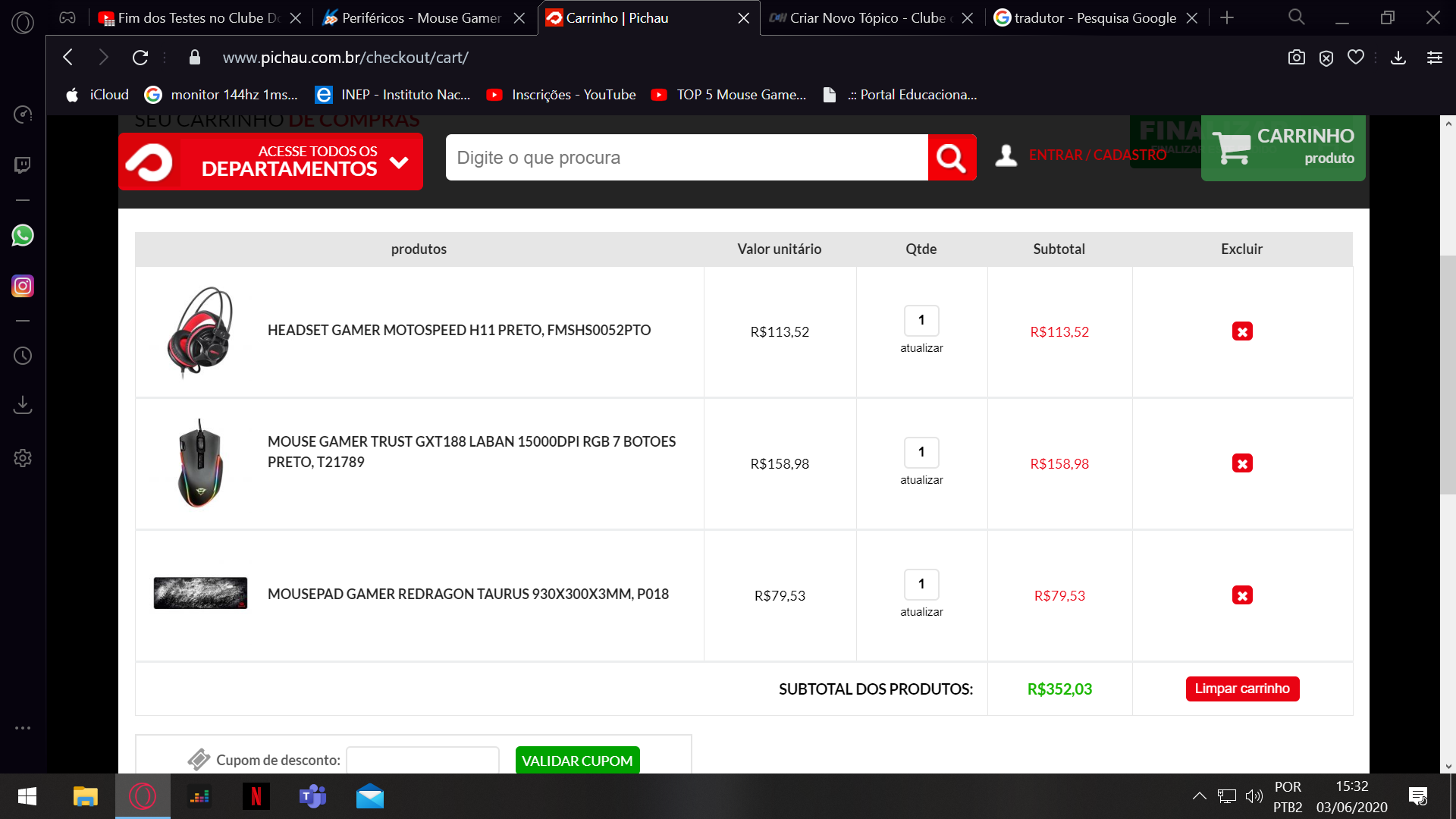Open Settings gear in the sidebar
1456x819 pixels.
coord(23,458)
